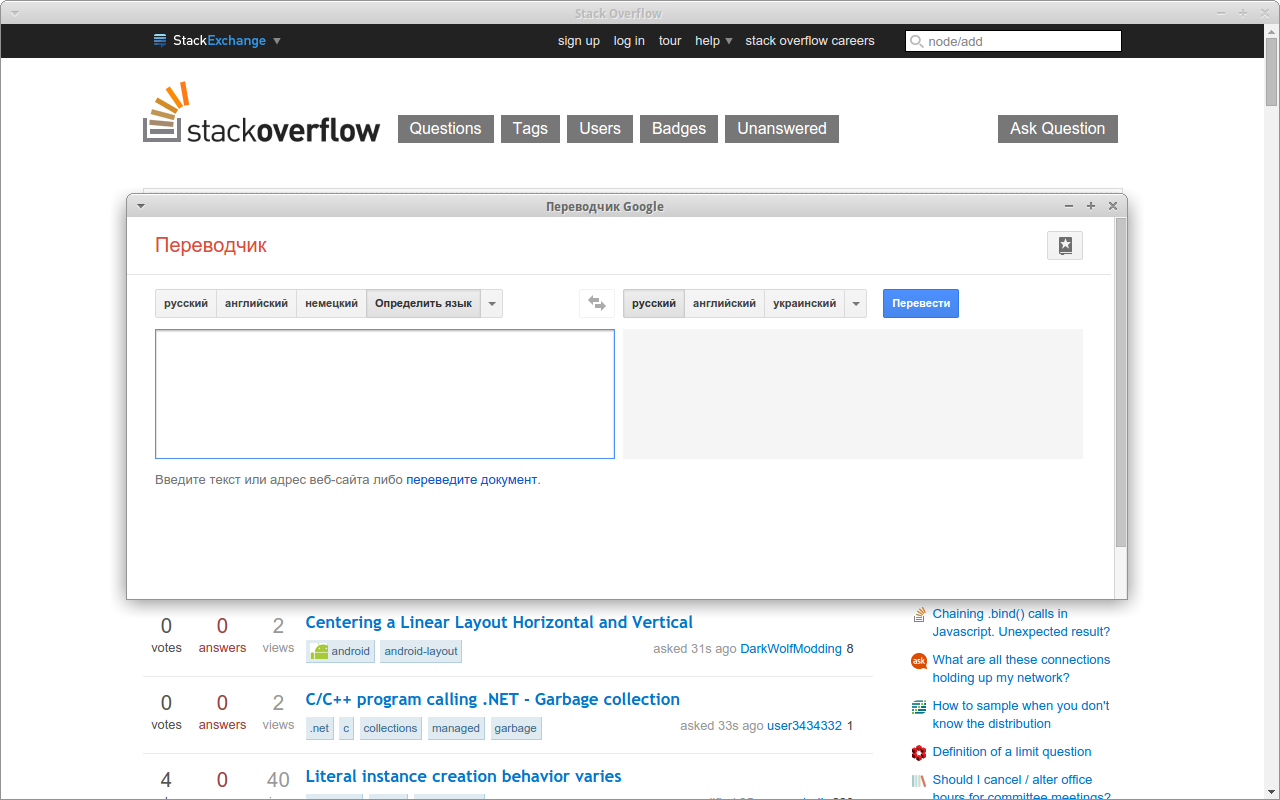This screenshot has height=800, width=1280.
Task: Open 'Literal instance creation behavior varies' question
Action: click(464, 776)
